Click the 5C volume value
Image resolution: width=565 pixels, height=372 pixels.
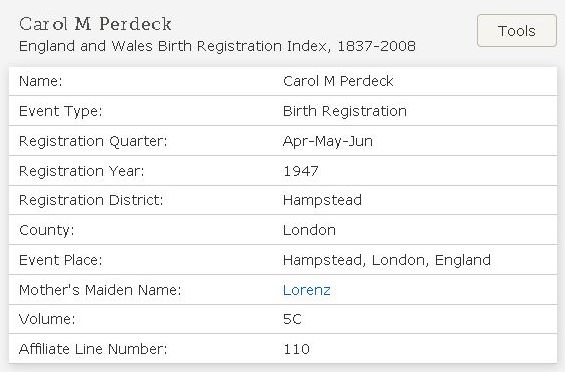point(292,319)
